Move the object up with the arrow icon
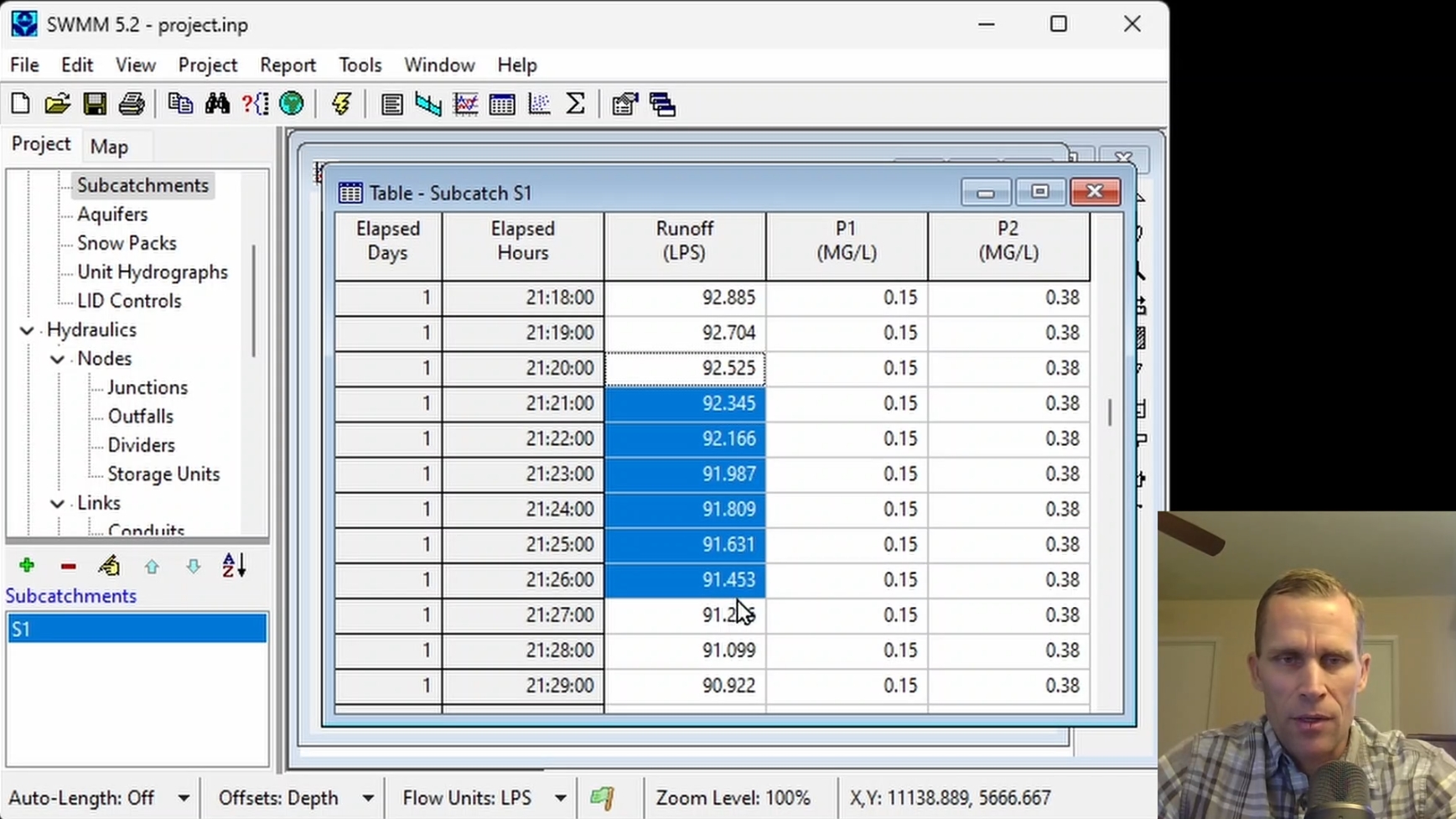 pos(152,567)
